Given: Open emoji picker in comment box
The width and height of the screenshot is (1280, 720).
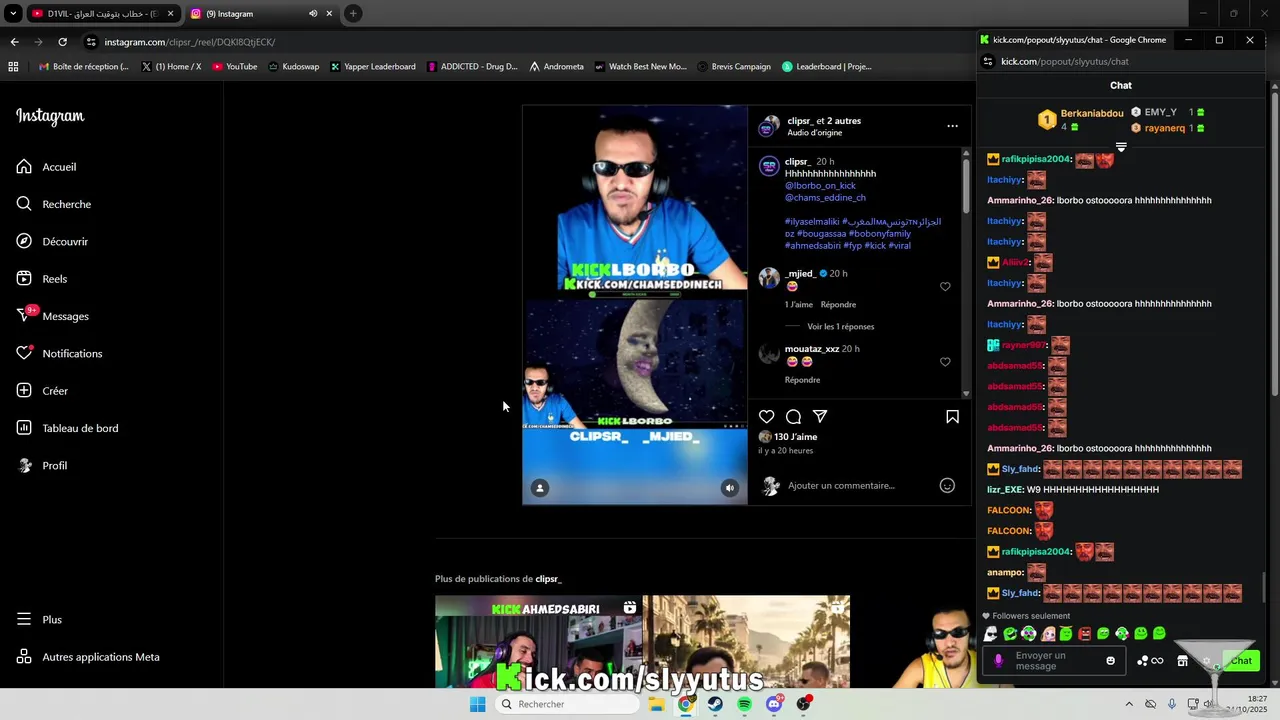Looking at the screenshot, I should click(947, 486).
